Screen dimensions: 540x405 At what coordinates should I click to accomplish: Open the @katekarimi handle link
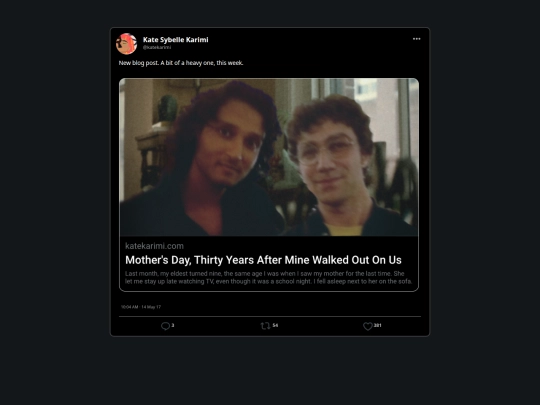pyautogui.click(x=157, y=48)
